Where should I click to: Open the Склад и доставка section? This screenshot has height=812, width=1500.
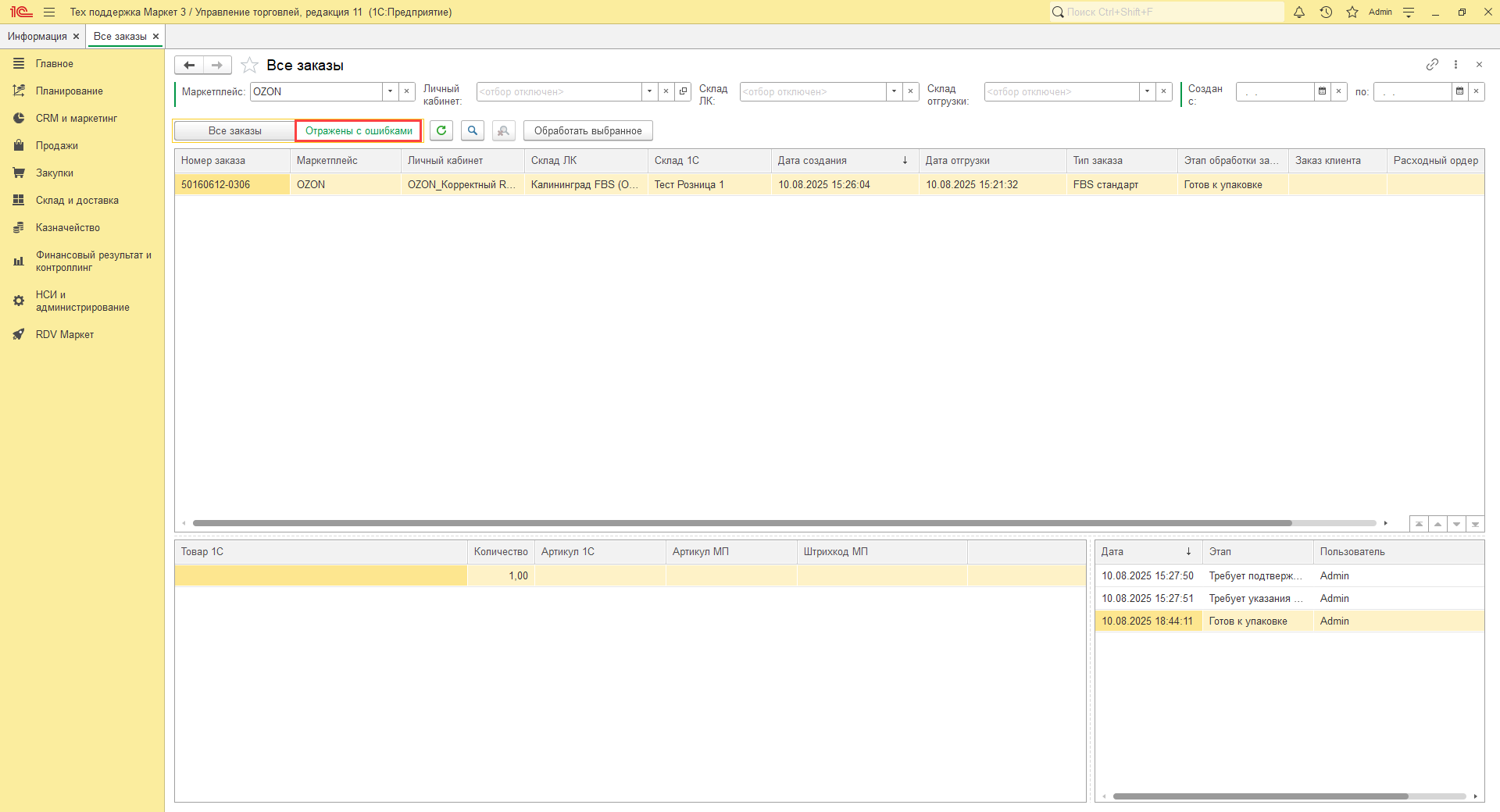pyautogui.click(x=77, y=201)
